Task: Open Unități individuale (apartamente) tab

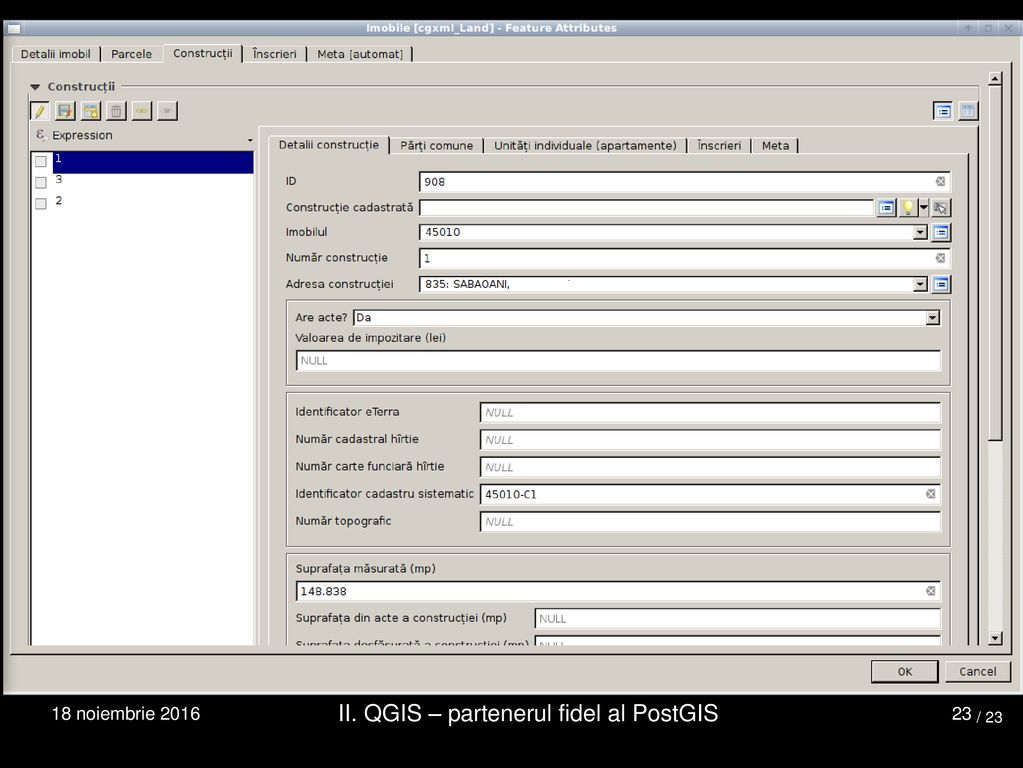Action: (585, 146)
